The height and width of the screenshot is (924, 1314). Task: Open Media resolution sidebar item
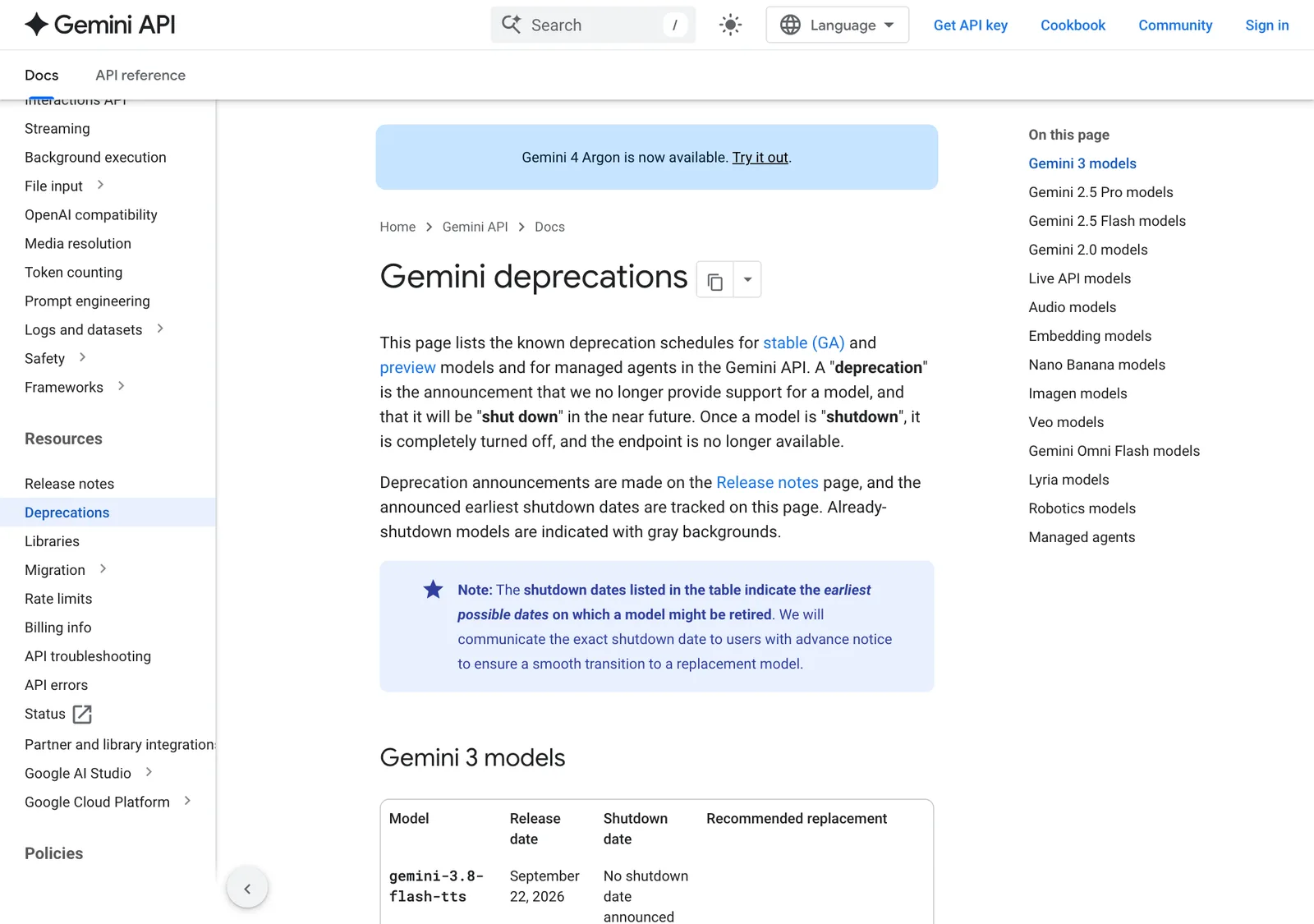pos(78,243)
